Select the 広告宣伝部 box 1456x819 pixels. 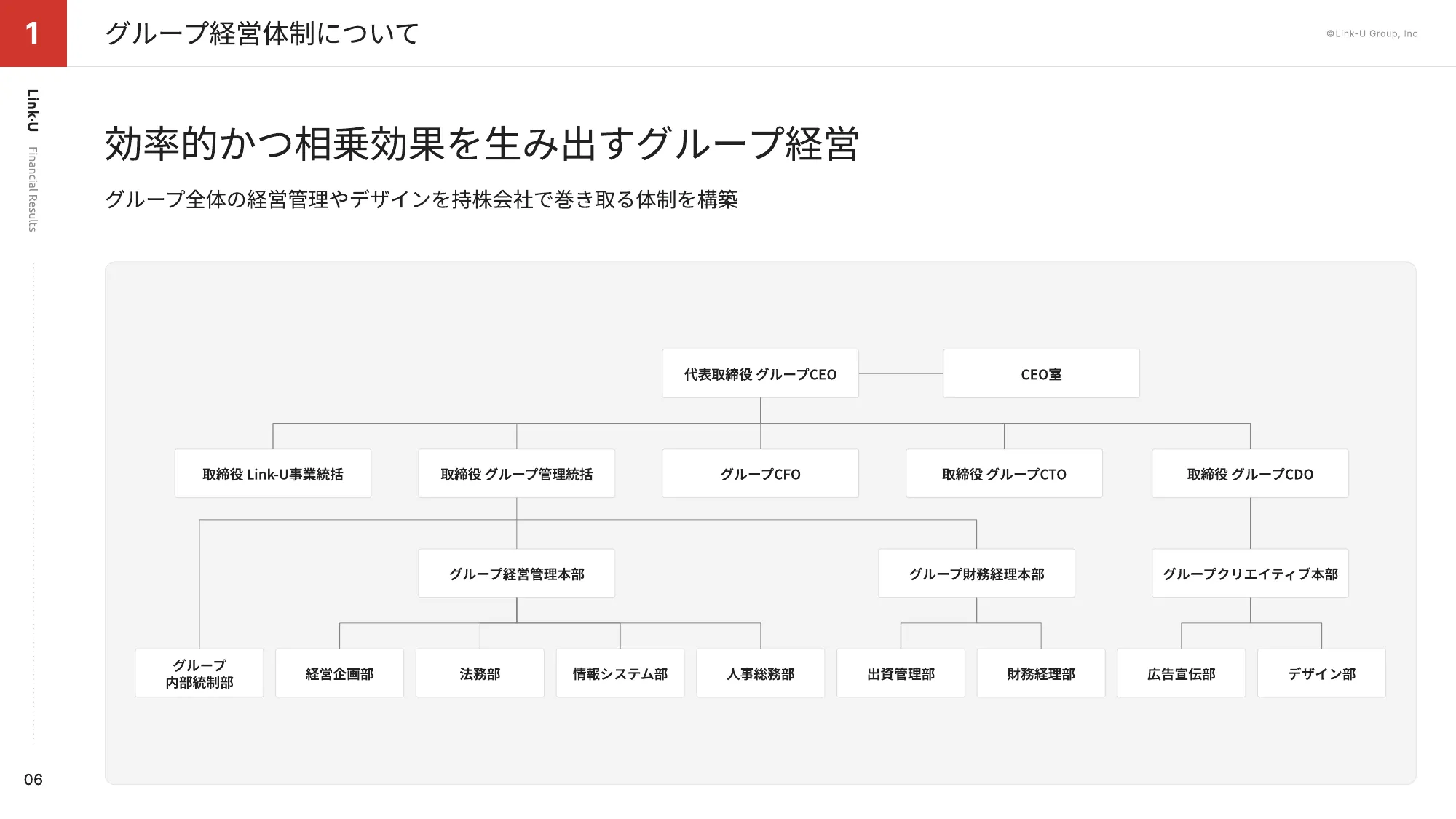point(1181,673)
